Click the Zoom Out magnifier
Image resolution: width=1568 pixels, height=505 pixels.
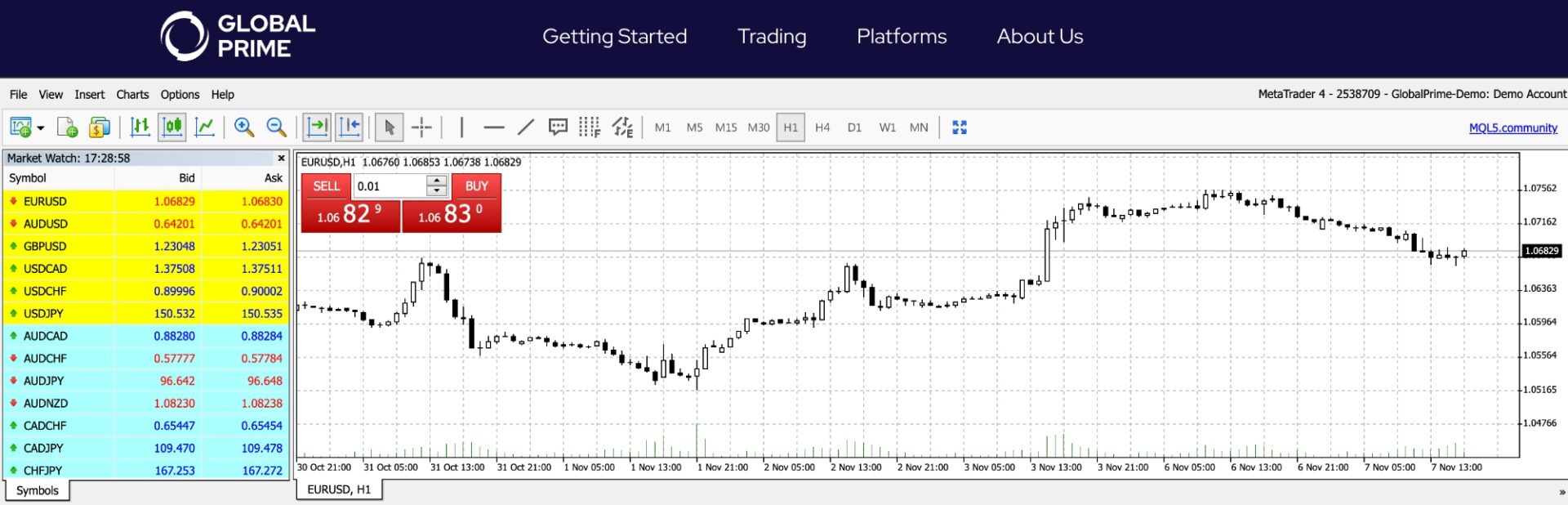(x=277, y=127)
